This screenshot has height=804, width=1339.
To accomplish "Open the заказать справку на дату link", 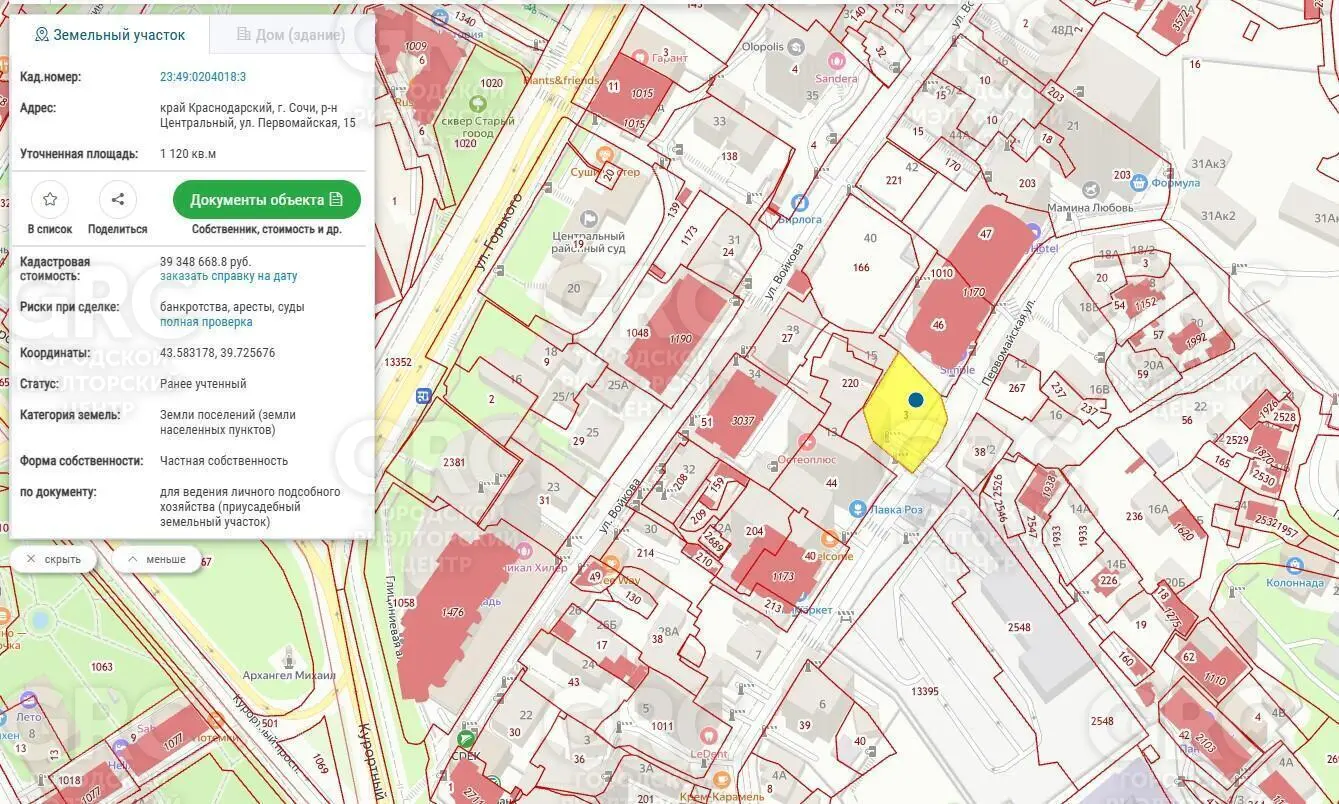I will click(228, 276).
